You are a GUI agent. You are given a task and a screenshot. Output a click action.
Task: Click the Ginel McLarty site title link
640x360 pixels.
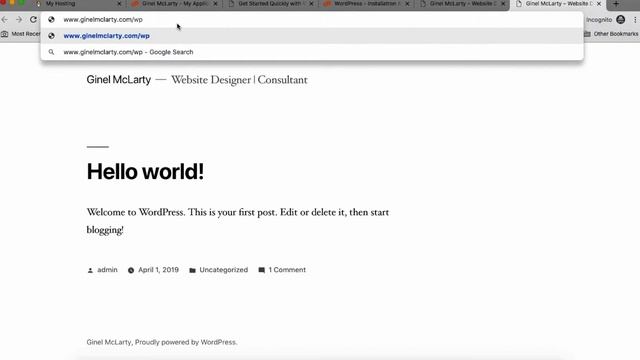[119, 80]
